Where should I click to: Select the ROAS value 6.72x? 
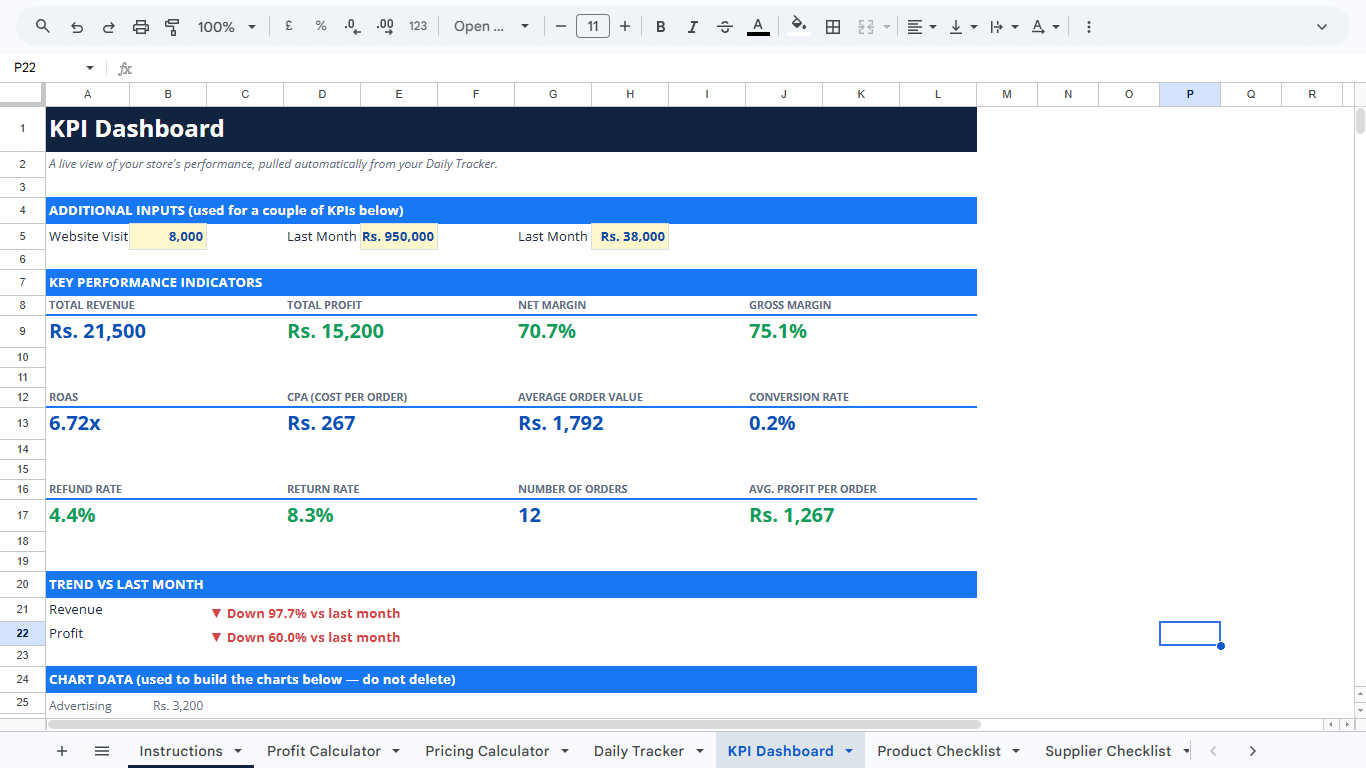point(75,423)
